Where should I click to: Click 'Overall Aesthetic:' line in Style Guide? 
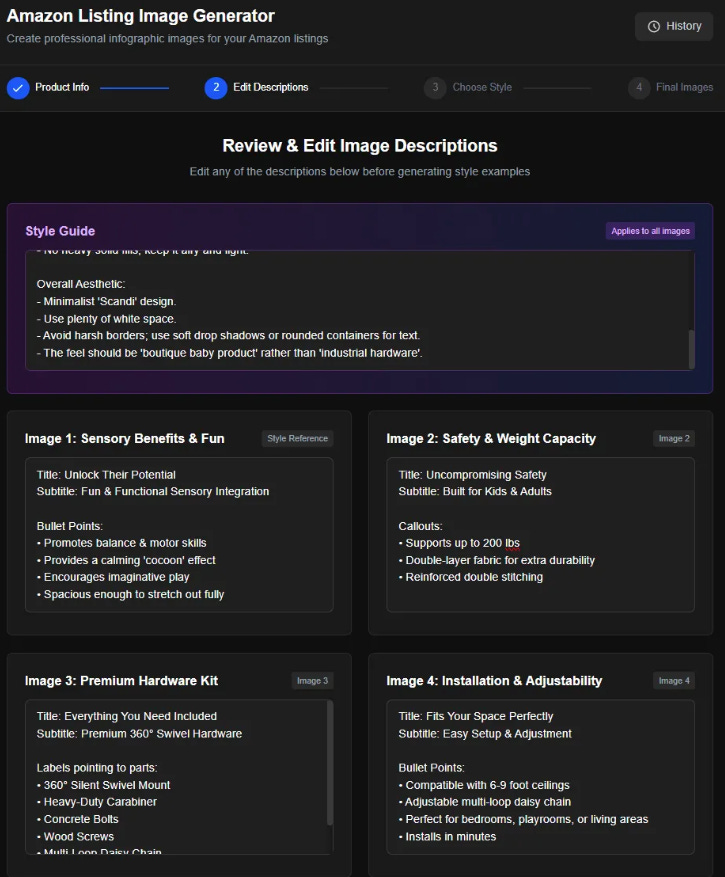coord(81,284)
